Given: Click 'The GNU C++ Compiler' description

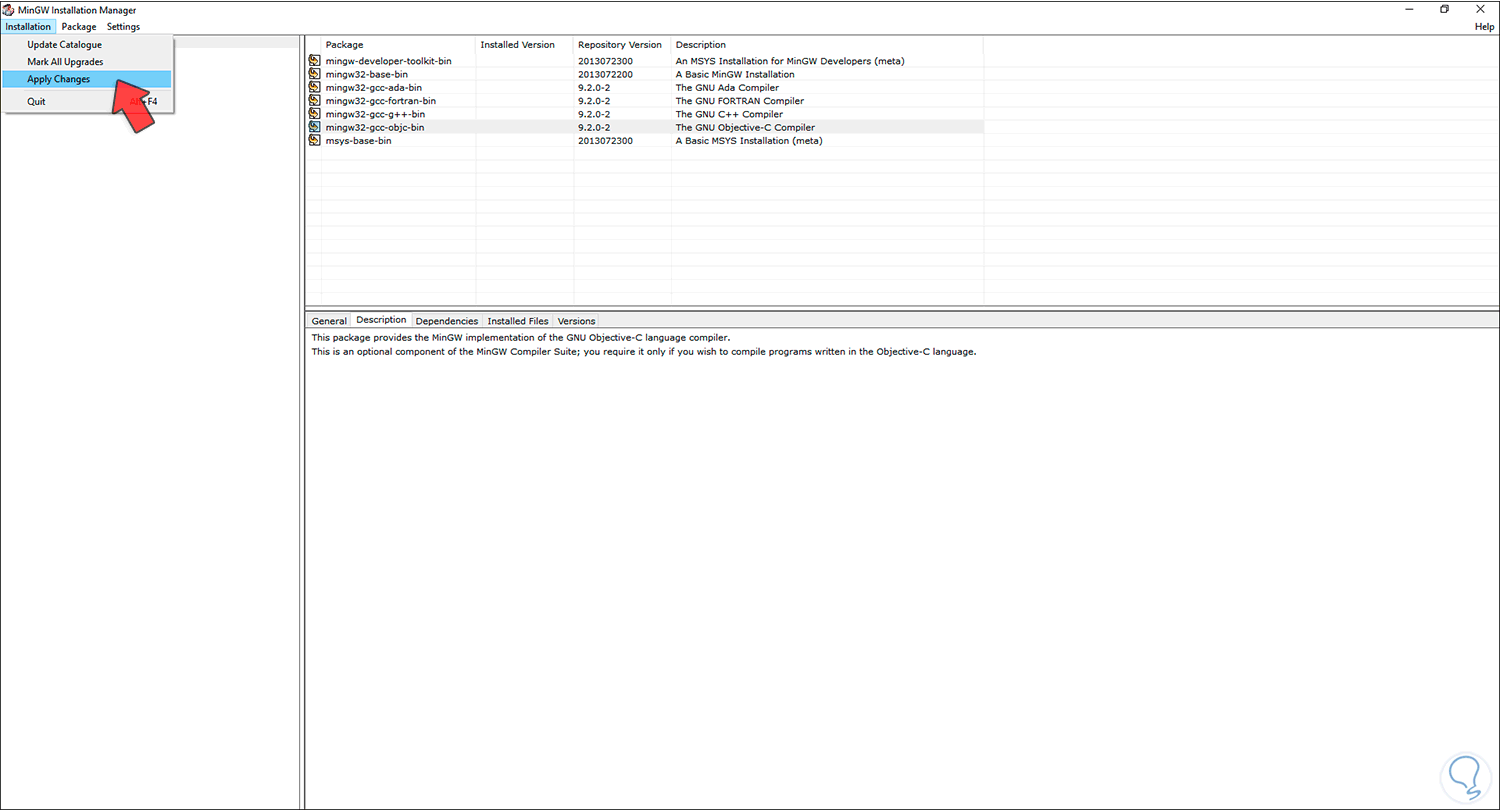Looking at the screenshot, I should tap(729, 114).
